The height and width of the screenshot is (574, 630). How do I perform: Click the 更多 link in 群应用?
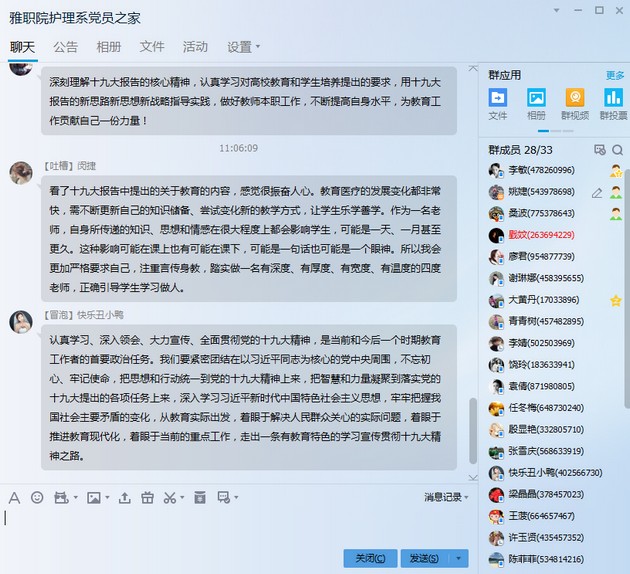point(614,75)
